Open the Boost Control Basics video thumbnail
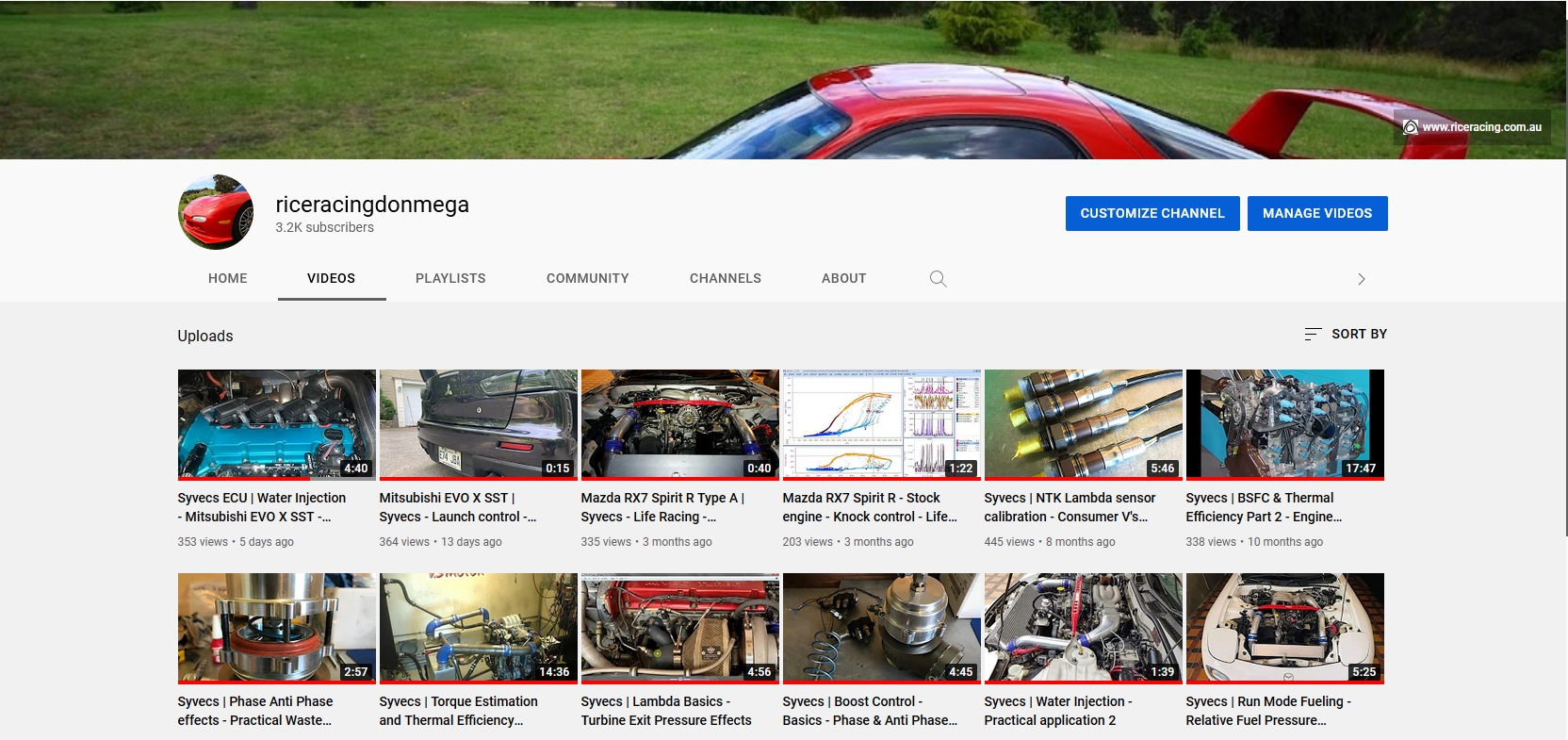The width and height of the screenshot is (1568, 740). point(881,628)
